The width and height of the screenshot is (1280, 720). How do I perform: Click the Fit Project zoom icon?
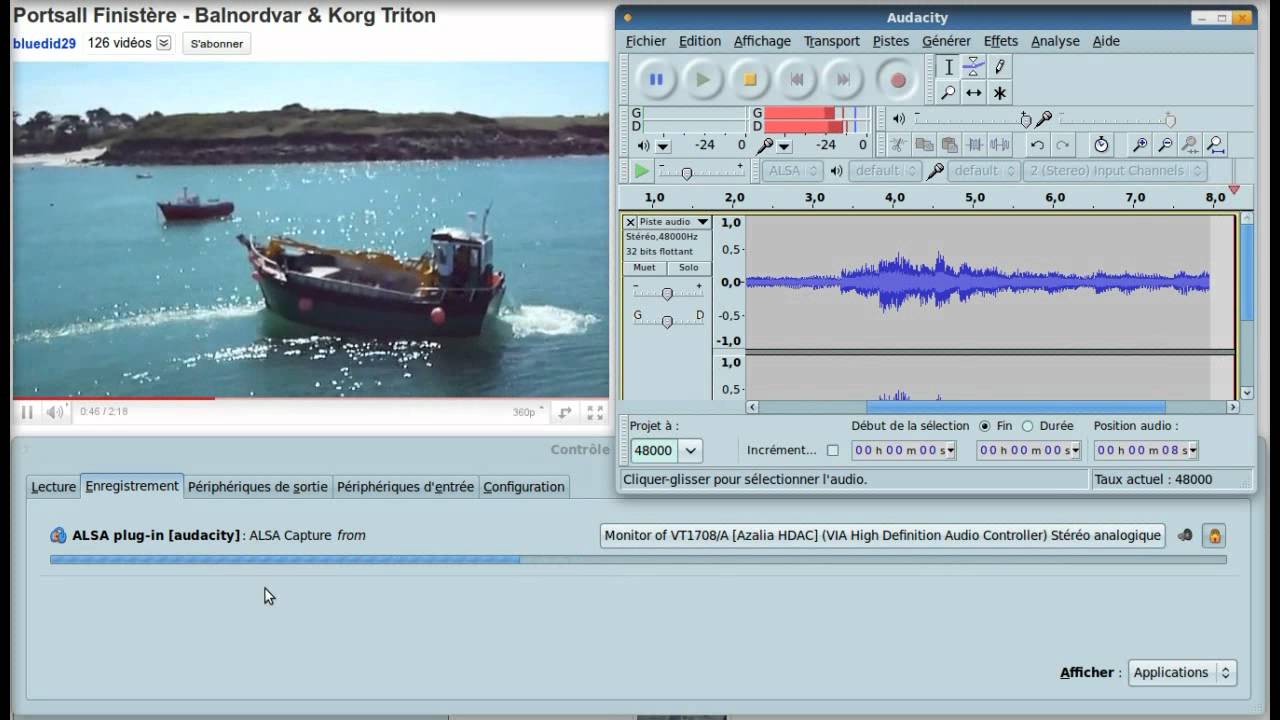(x=1216, y=145)
